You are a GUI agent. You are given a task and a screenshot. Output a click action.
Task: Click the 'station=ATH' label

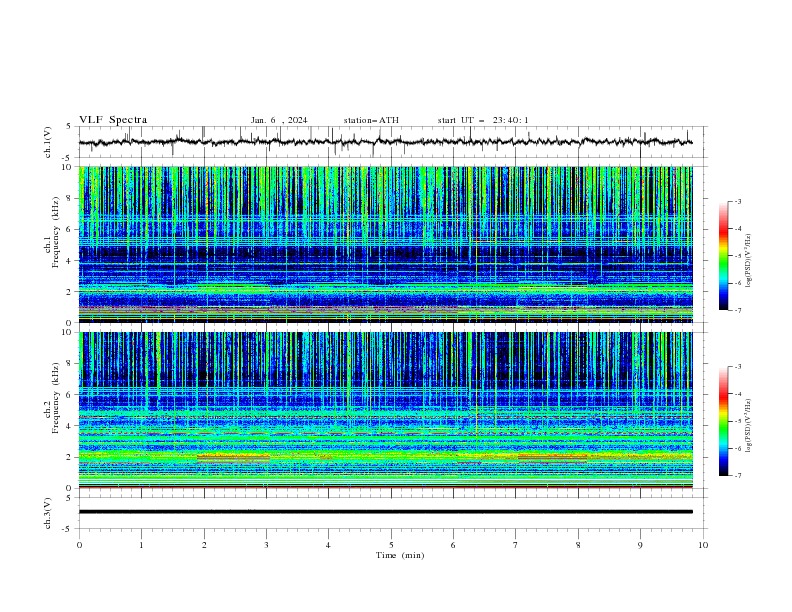(x=371, y=120)
